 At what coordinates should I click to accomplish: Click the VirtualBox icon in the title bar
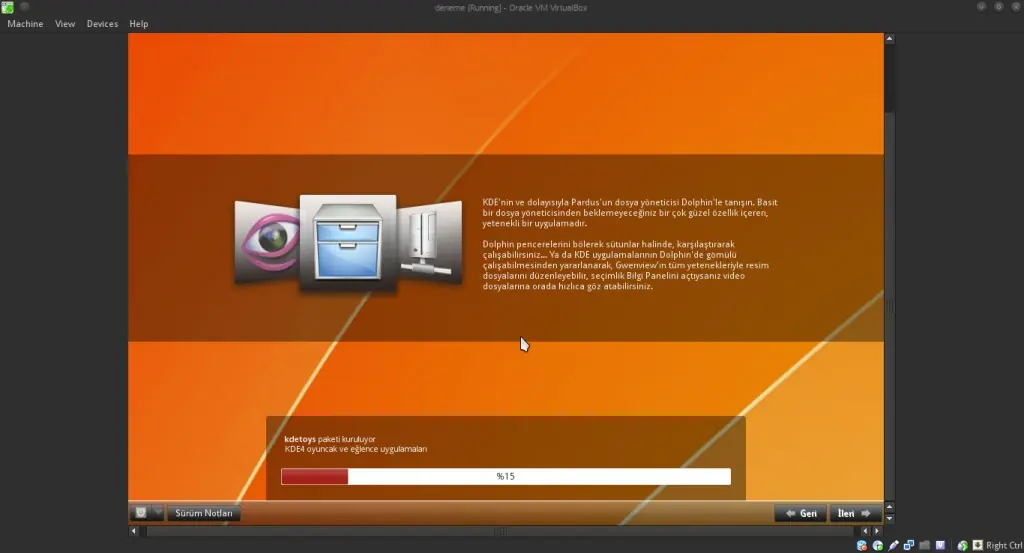7,7
